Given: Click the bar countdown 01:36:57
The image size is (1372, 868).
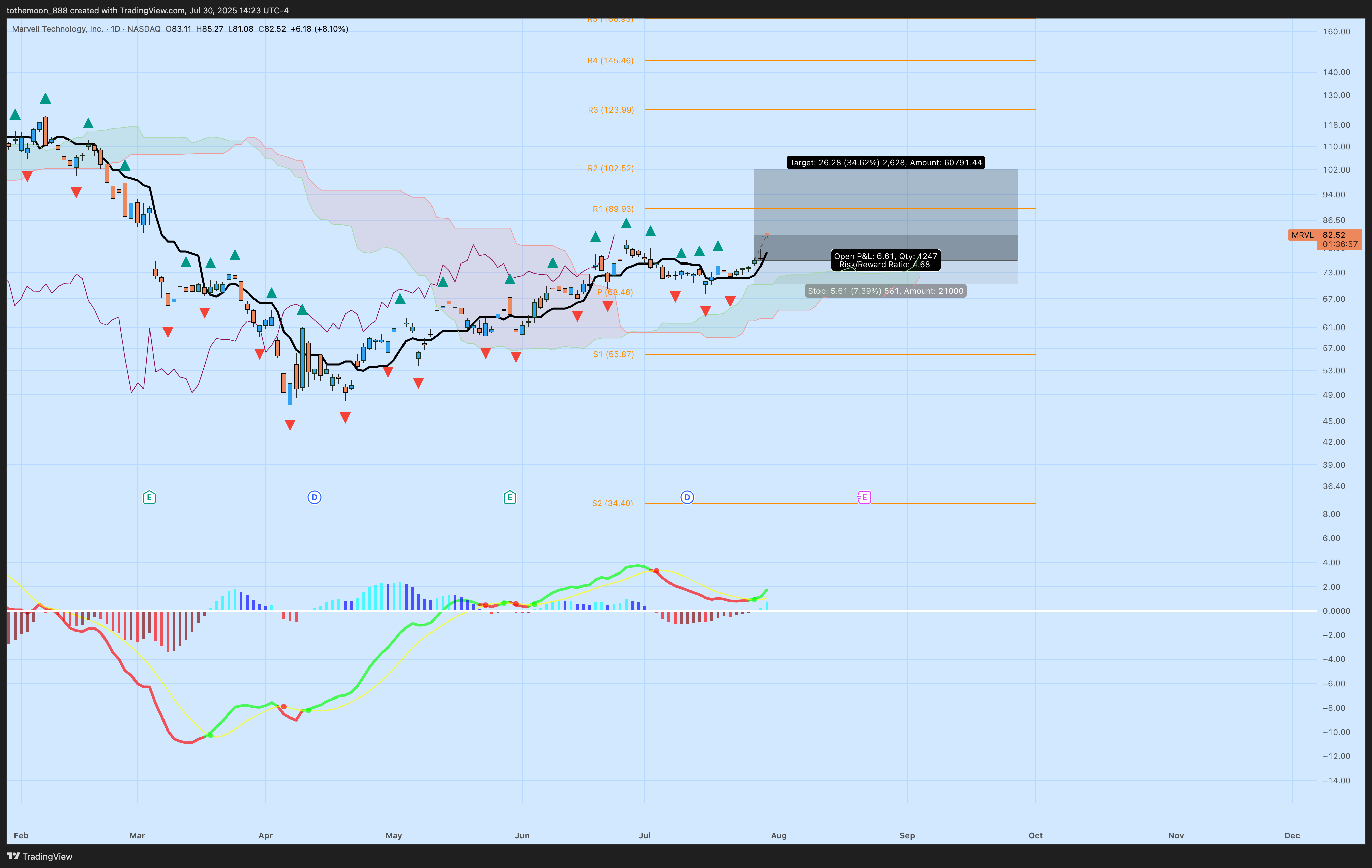Looking at the screenshot, I should (1340, 244).
